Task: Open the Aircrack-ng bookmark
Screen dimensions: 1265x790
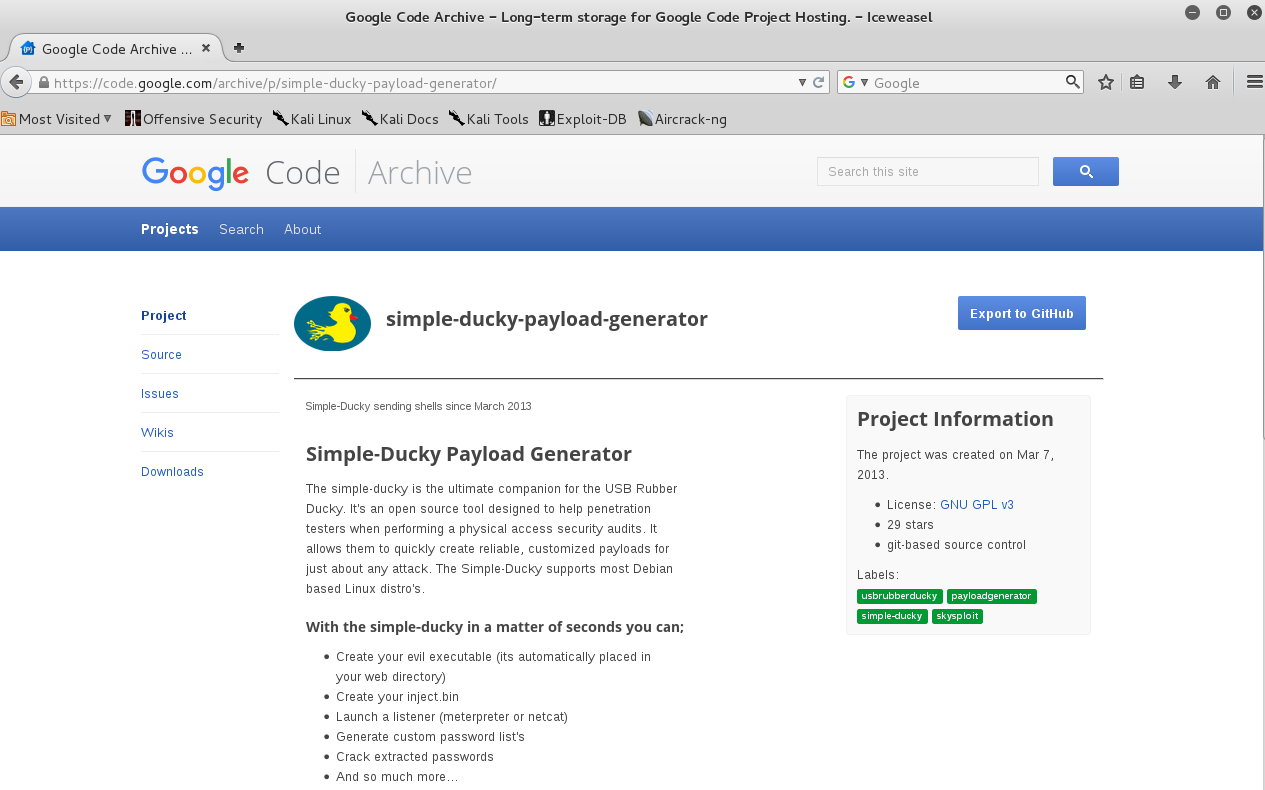Action: pos(682,119)
